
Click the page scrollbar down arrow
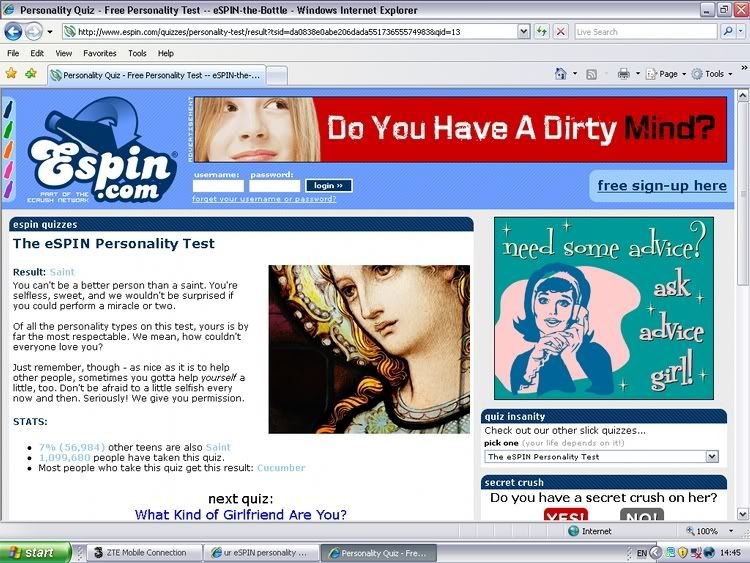coord(742,515)
